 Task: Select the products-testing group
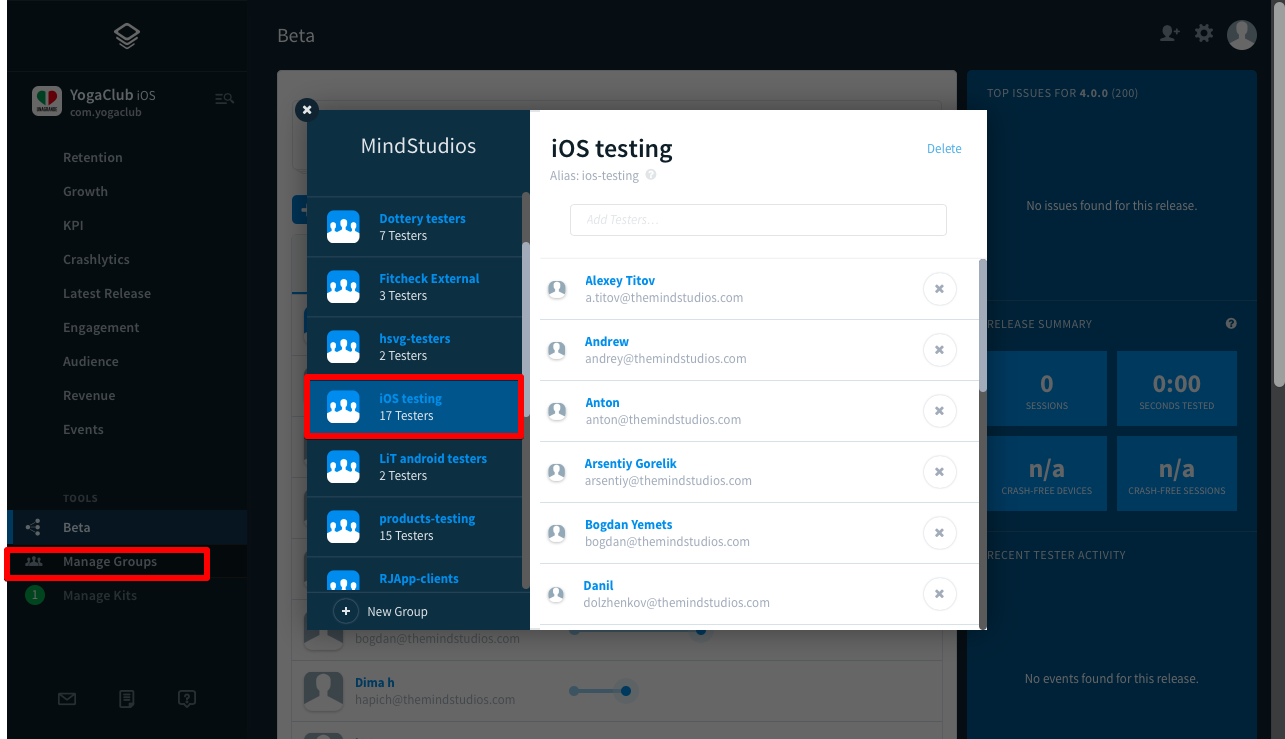[x=414, y=527]
